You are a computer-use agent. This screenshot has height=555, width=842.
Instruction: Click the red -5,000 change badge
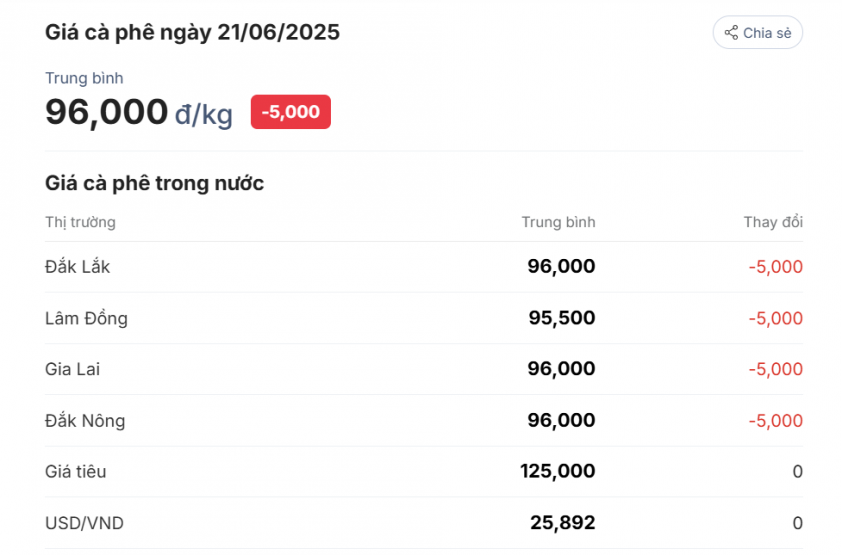pos(290,112)
